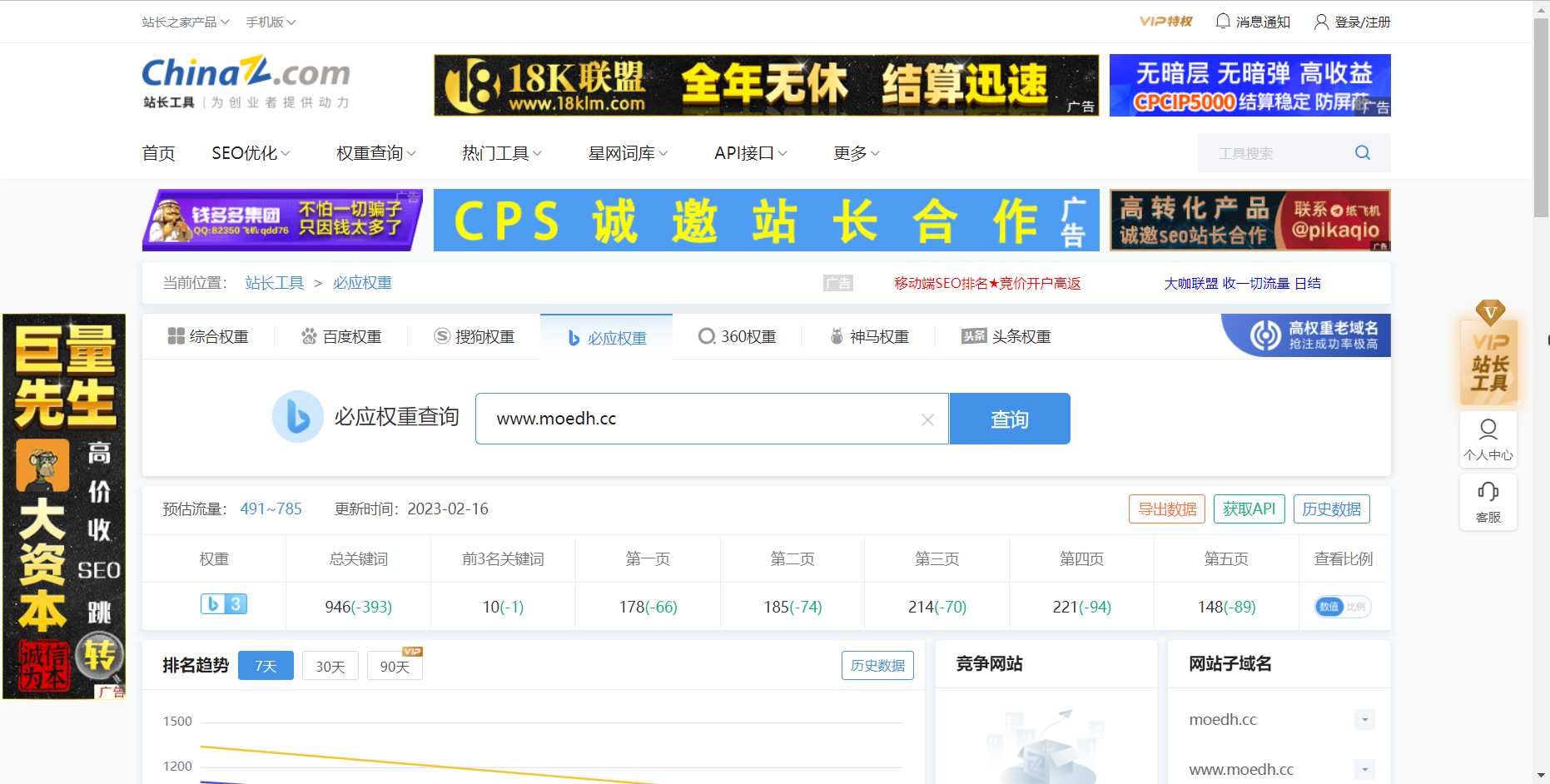Switch to 头条权重 tab
1550x784 pixels.
point(1006,336)
